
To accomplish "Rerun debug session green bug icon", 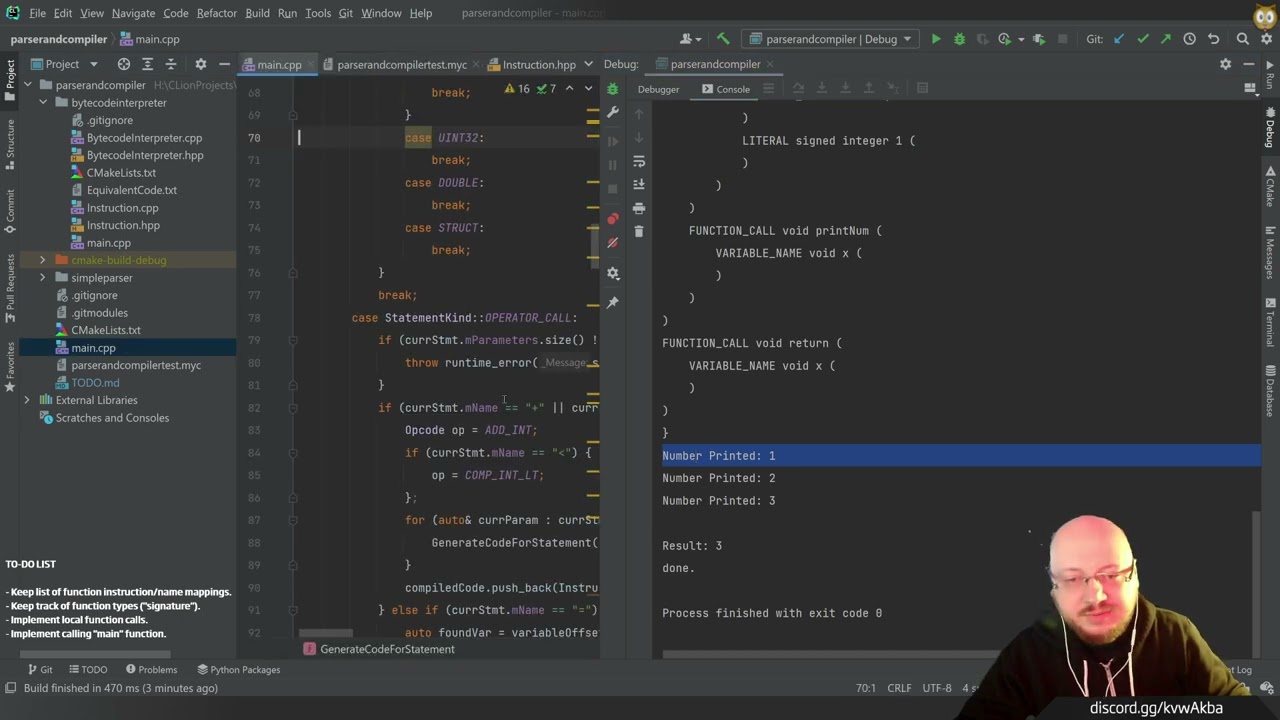I will click(x=613, y=89).
